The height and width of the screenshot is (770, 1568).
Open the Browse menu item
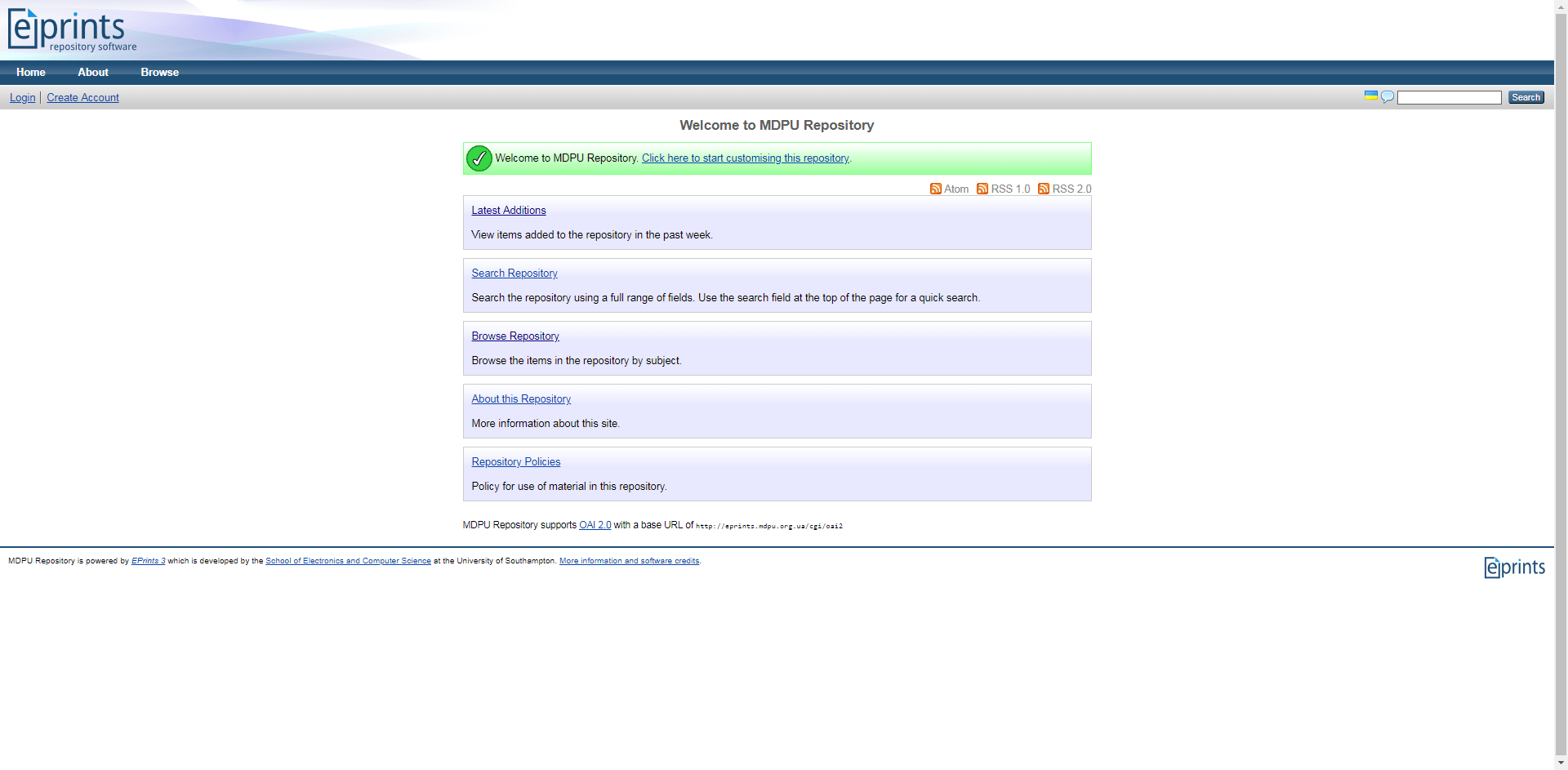pos(159,72)
